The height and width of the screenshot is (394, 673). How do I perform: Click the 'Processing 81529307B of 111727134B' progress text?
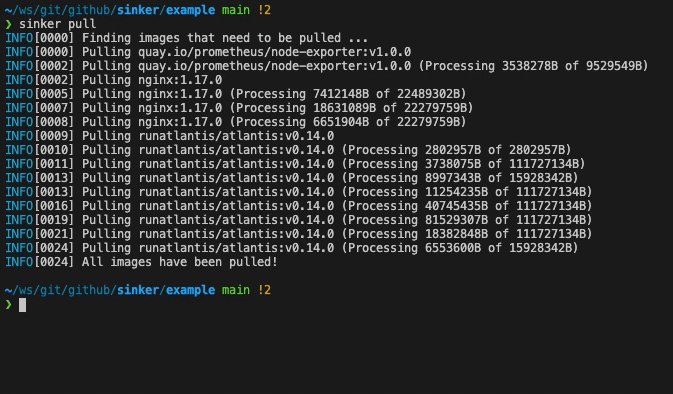(x=467, y=220)
